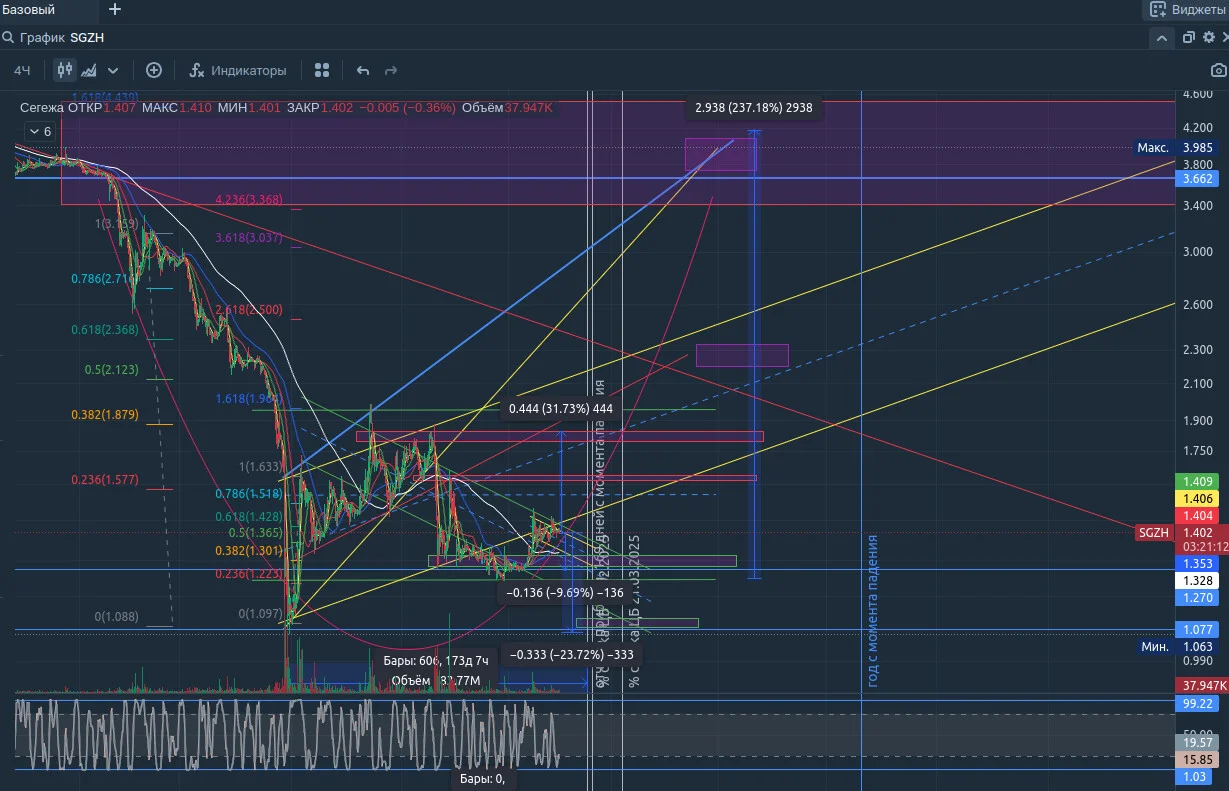The height and width of the screenshot is (791, 1229).
Task: Select the Базовый workspace tab
Action: [28, 10]
